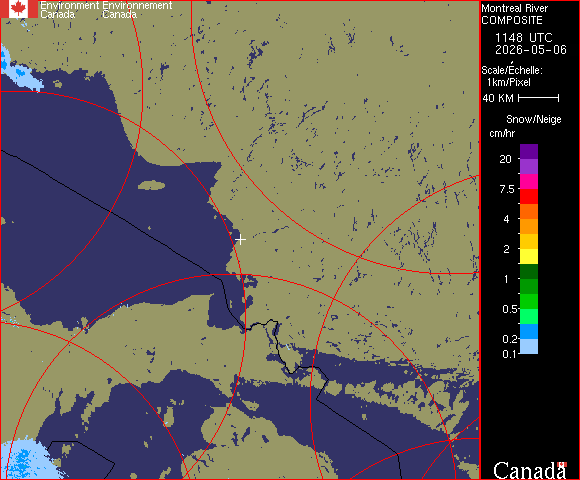
Task: Click the 2026-05-06 date label
Action: (x=531, y=50)
